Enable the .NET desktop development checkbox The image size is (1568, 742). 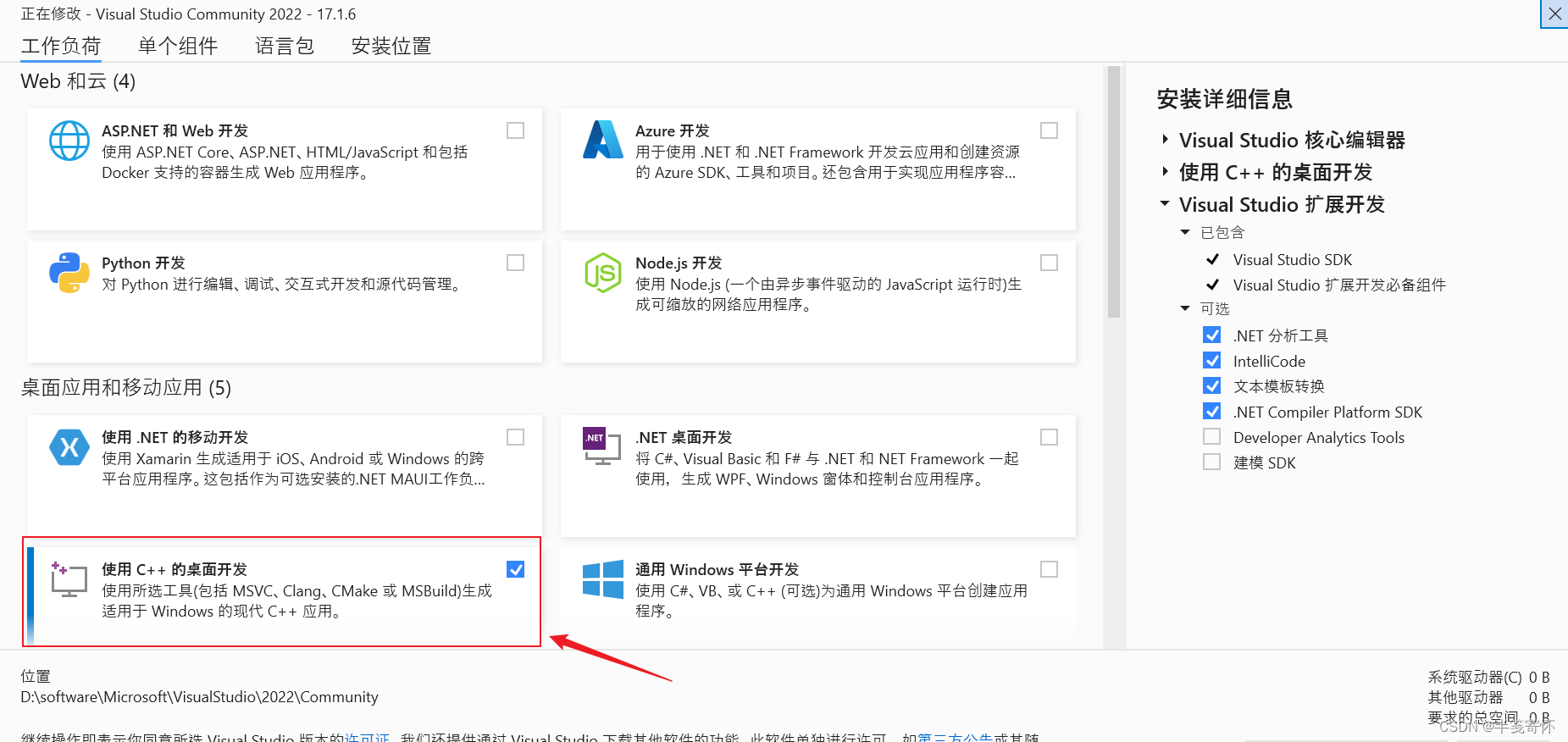1049,437
